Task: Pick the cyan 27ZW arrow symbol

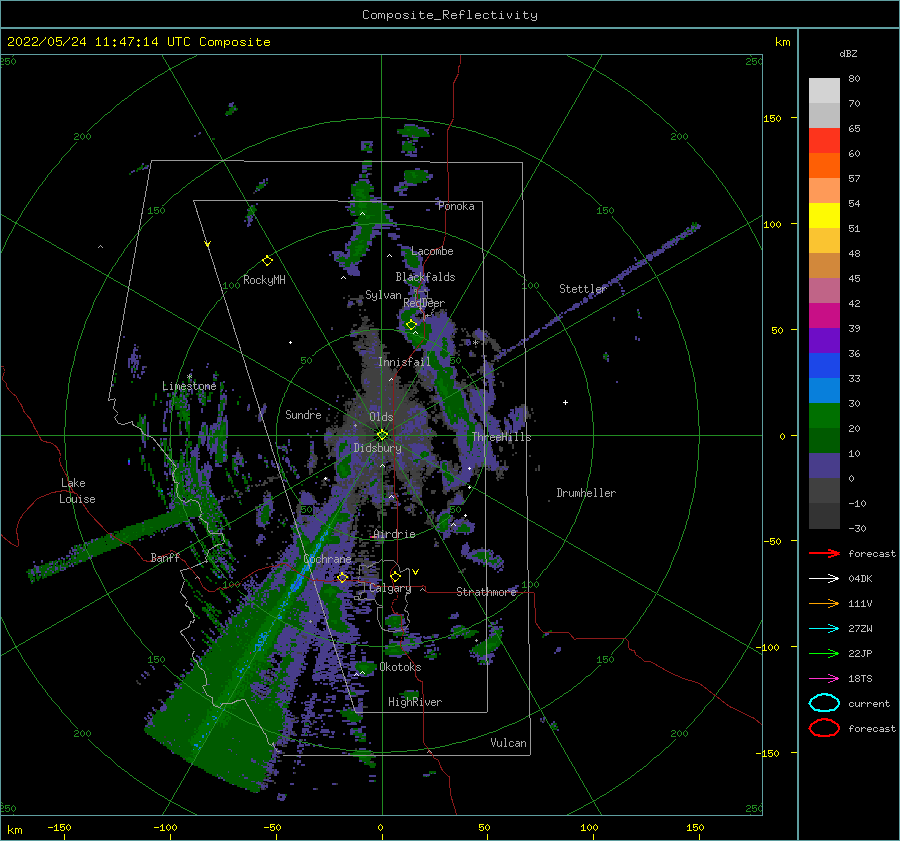Action: pos(824,629)
